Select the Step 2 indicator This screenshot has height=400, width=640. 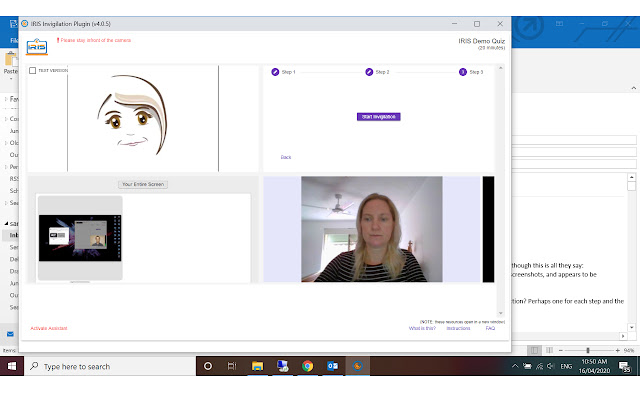[x=377, y=72]
